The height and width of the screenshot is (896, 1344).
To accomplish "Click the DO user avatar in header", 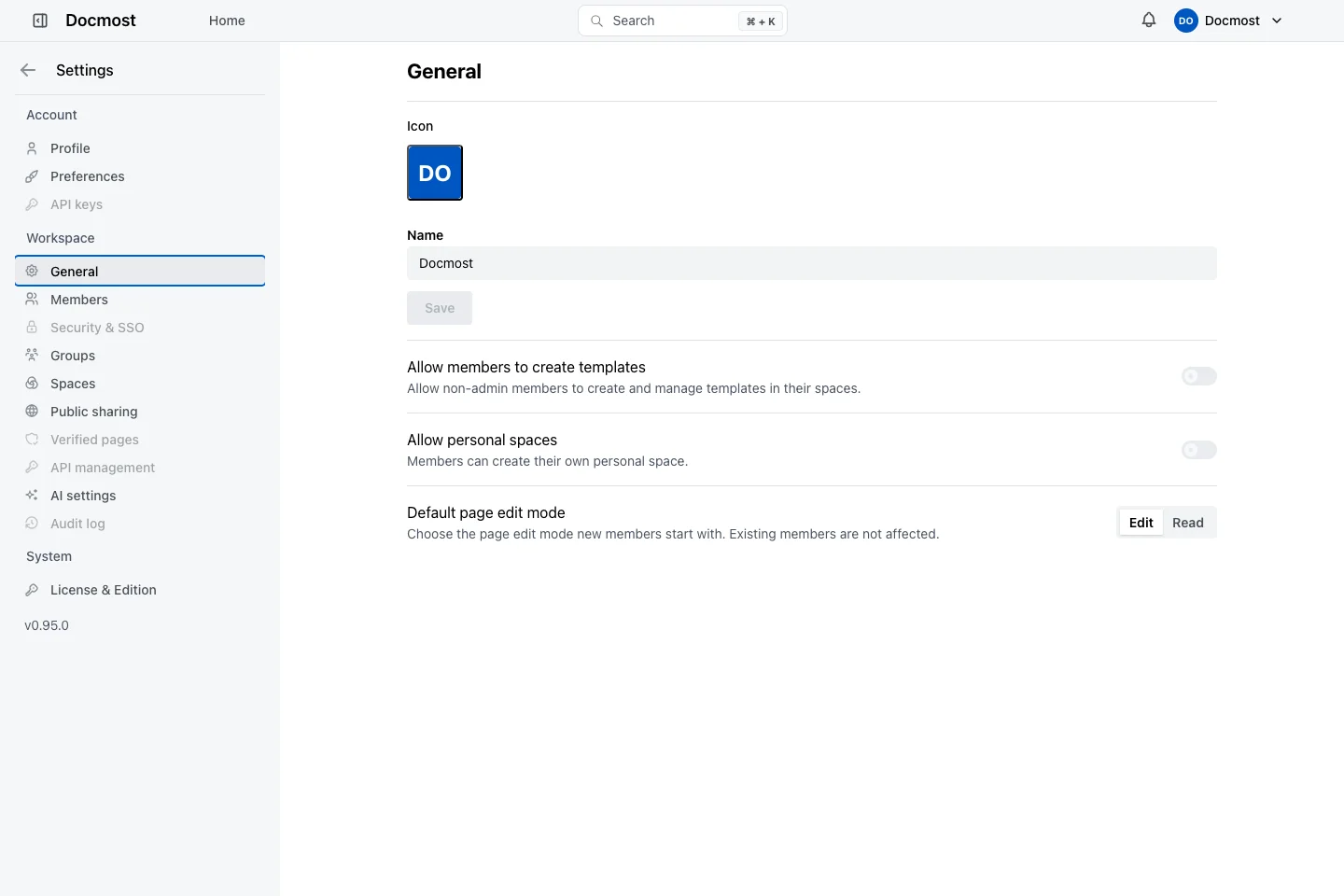I will pyautogui.click(x=1186, y=21).
